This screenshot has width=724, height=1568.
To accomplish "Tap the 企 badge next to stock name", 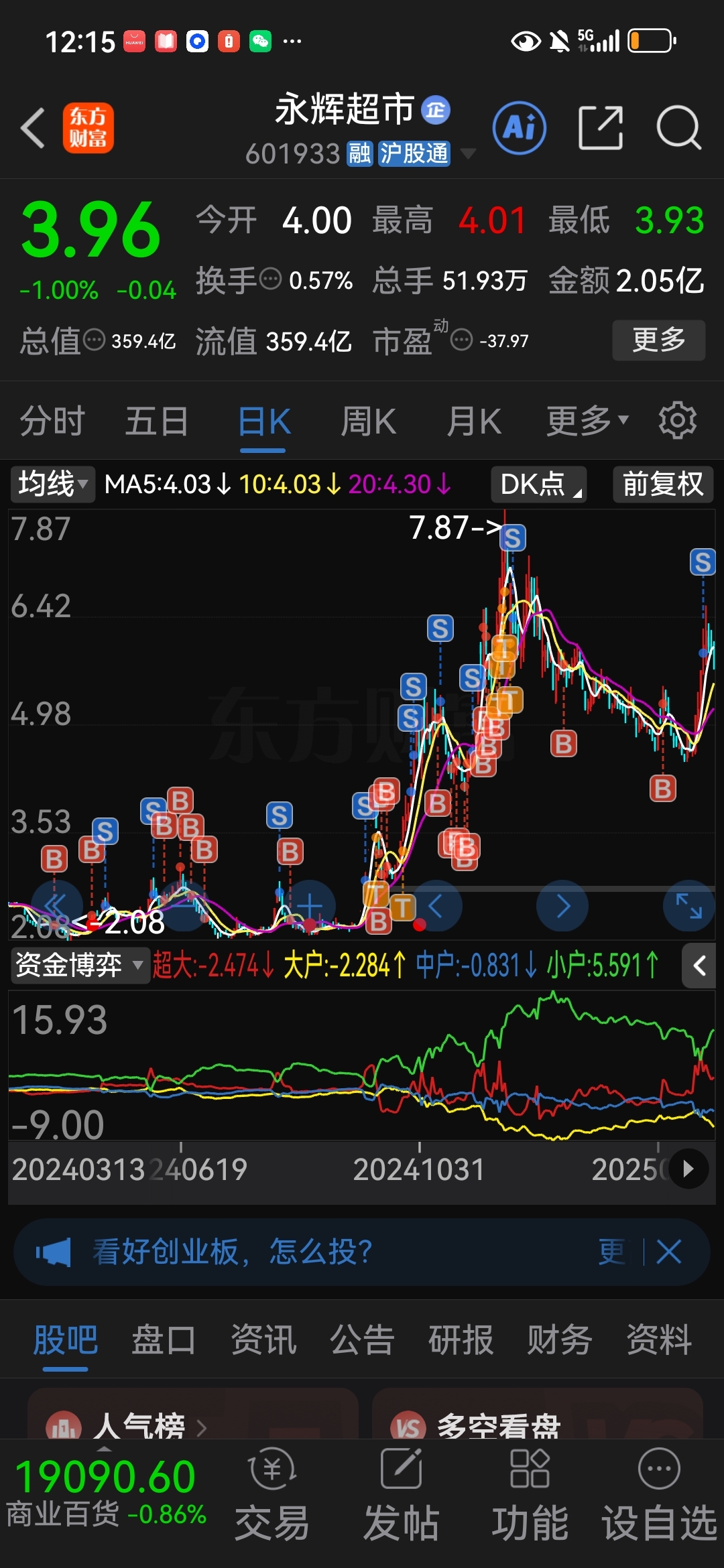I will tap(436, 110).
